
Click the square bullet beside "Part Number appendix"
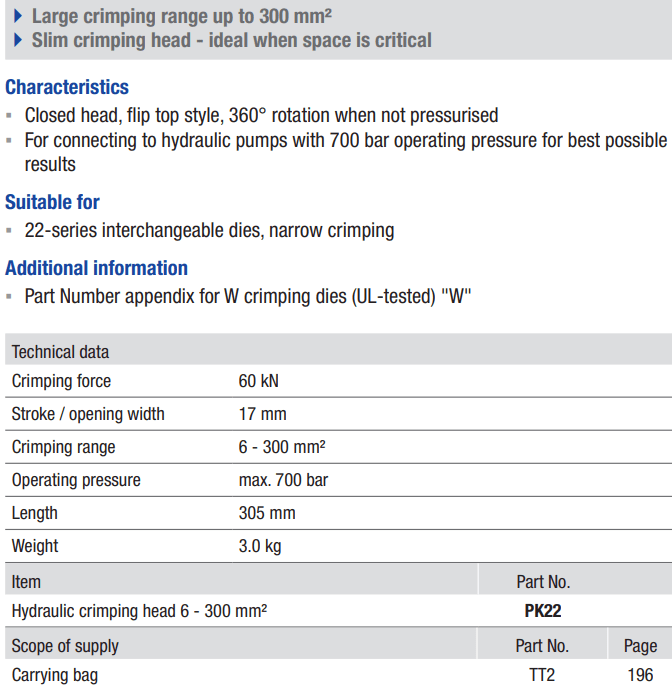pyautogui.click(x=10, y=297)
